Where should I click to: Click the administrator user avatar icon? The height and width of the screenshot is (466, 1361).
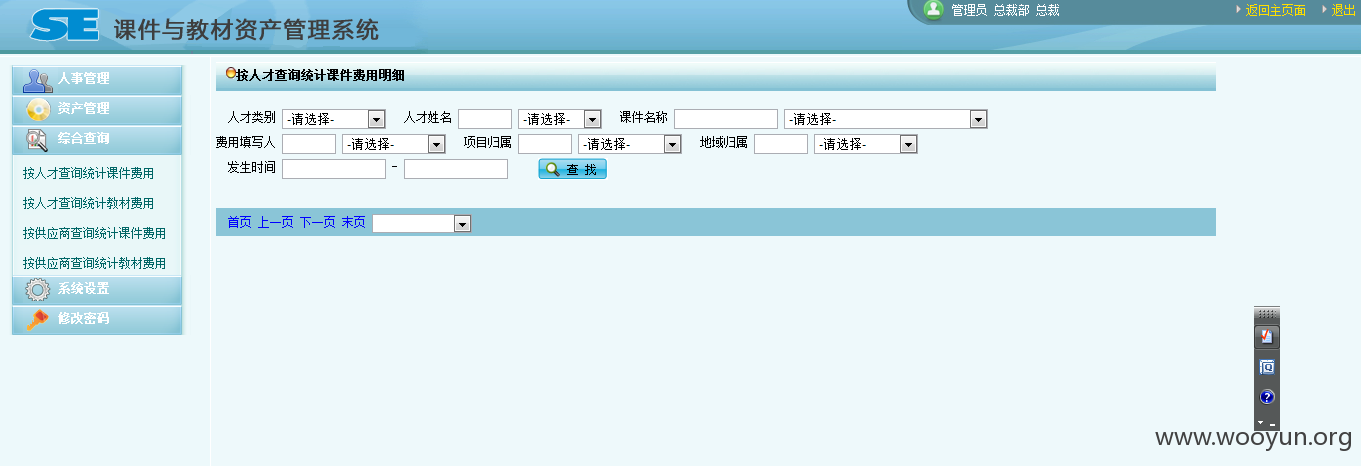point(934,10)
